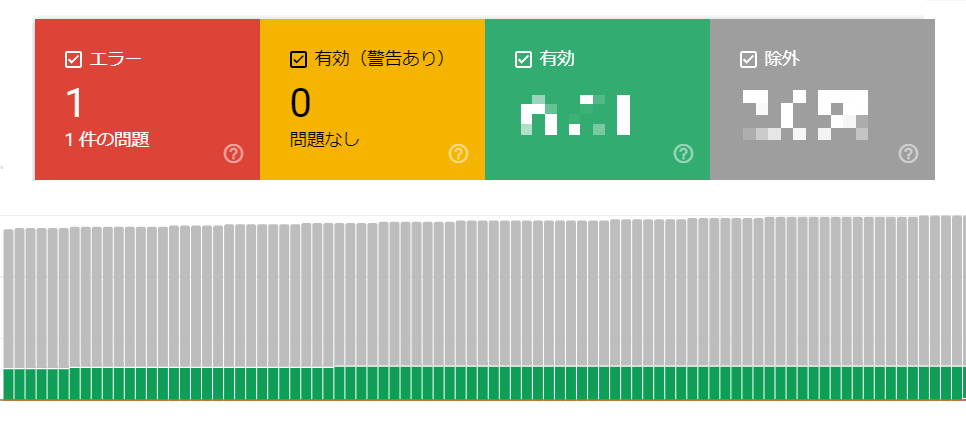Image resolution: width=966 pixels, height=436 pixels.
Task: Click the 除外 label on the gray card
Action: (x=782, y=60)
